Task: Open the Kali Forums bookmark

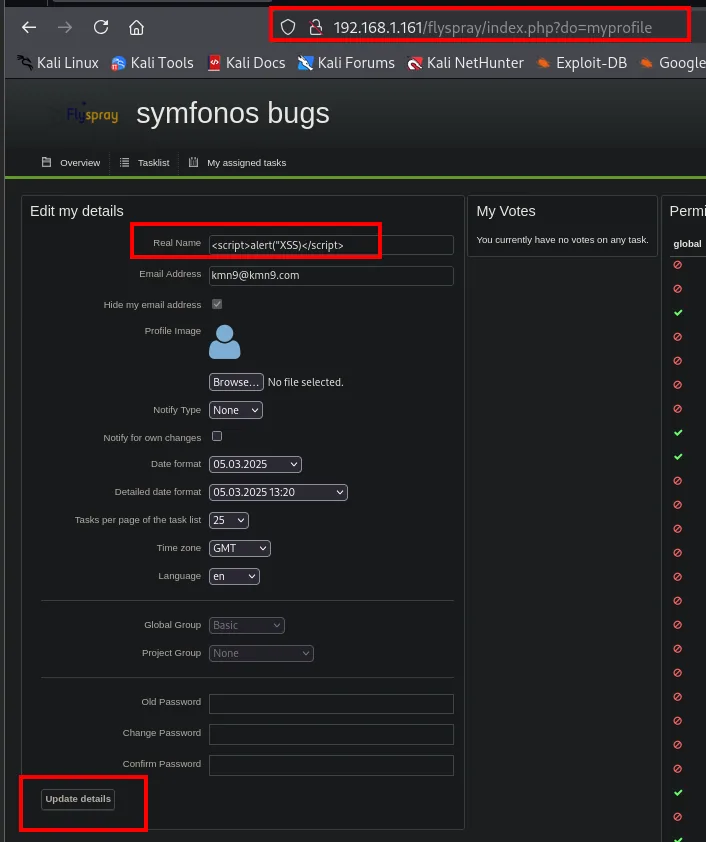Action: [x=346, y=63]
